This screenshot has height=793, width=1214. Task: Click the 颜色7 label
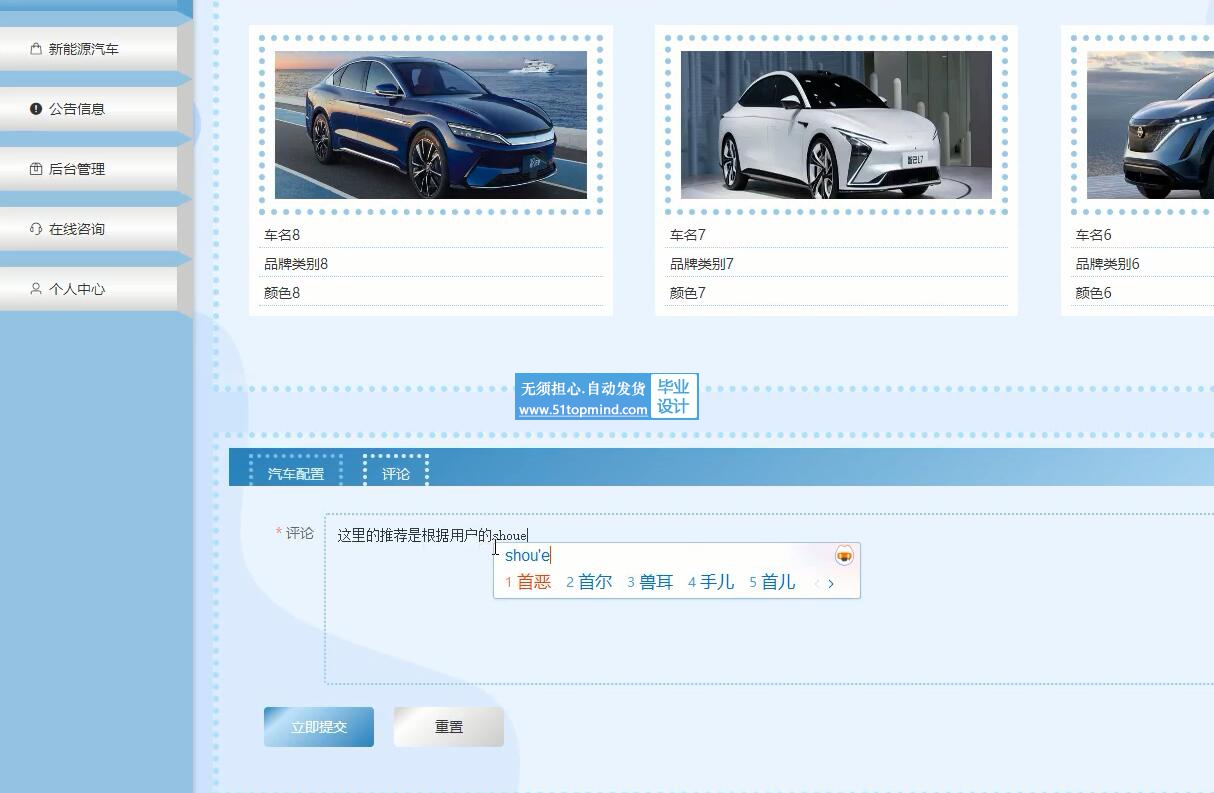pyautogui.click(x=688, y=293)
